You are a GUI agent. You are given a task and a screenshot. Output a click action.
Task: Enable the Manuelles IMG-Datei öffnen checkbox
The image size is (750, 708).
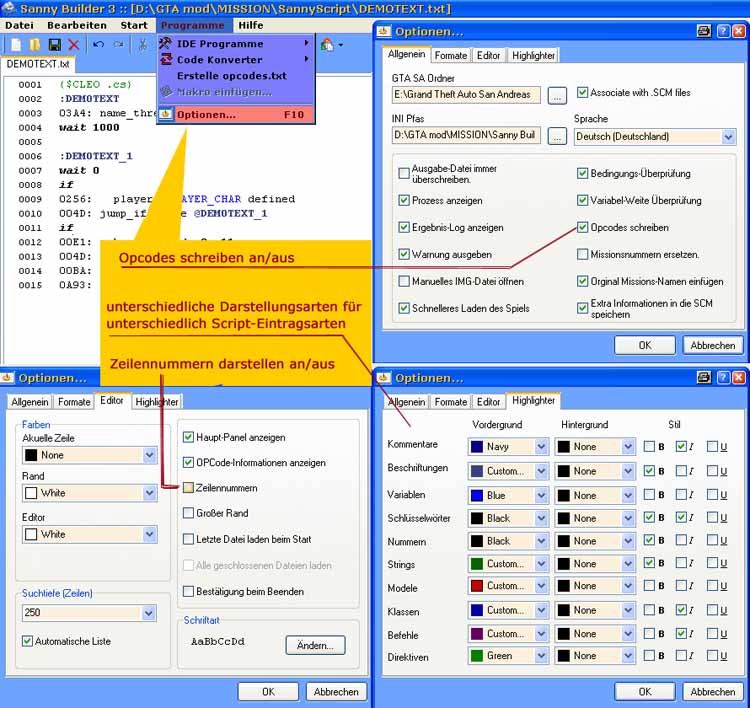(404, 281)
